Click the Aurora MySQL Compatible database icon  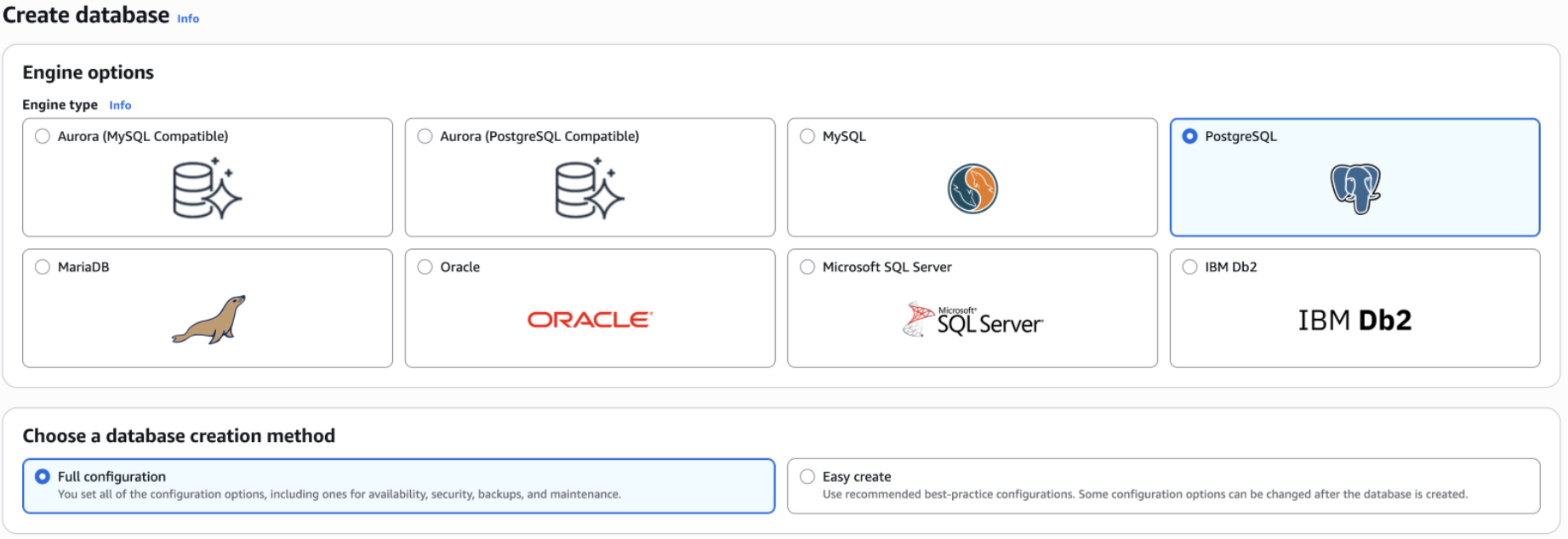pyautogui.click(x=208, y=189)
